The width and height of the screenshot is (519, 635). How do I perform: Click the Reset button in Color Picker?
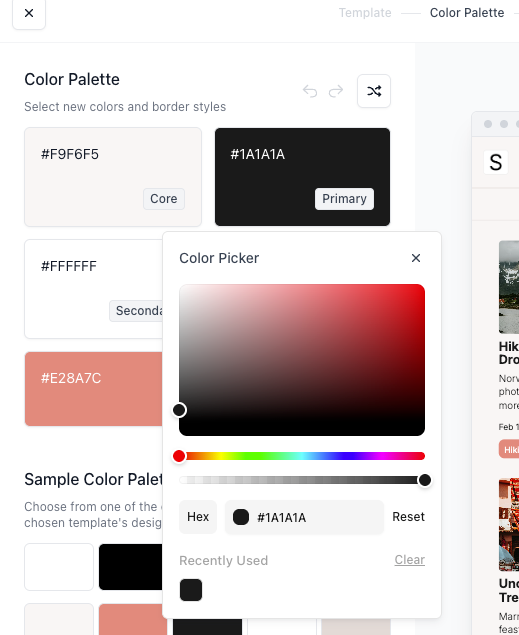[x=408, y=517]
